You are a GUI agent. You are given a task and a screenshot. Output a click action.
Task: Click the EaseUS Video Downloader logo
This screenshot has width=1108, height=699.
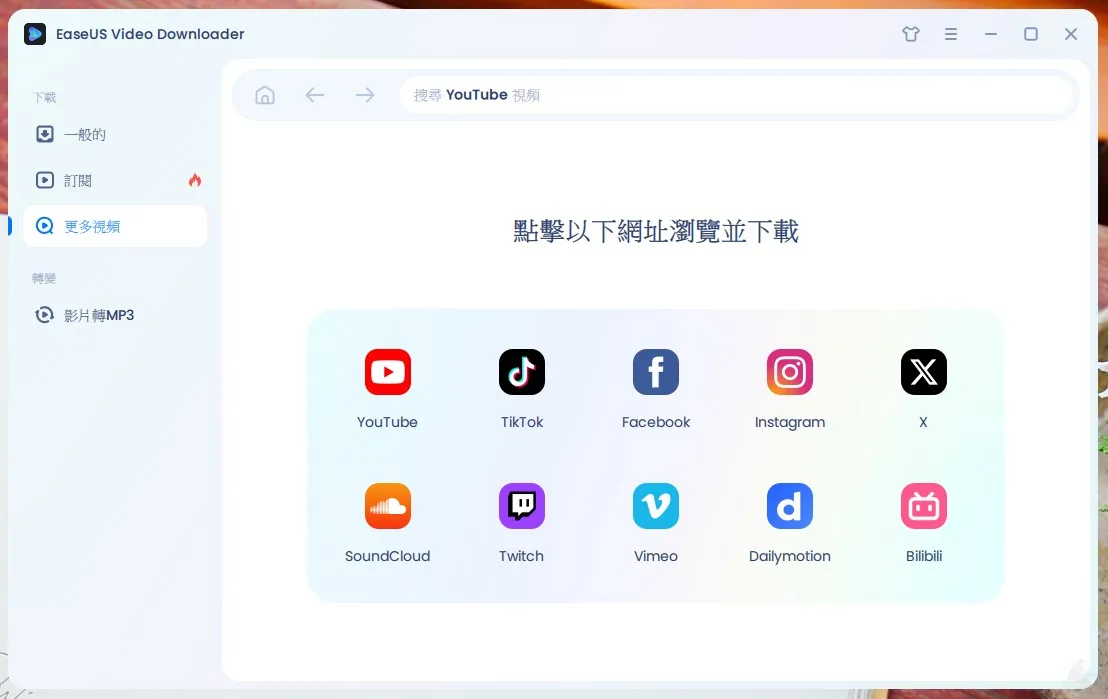[35, 34]
